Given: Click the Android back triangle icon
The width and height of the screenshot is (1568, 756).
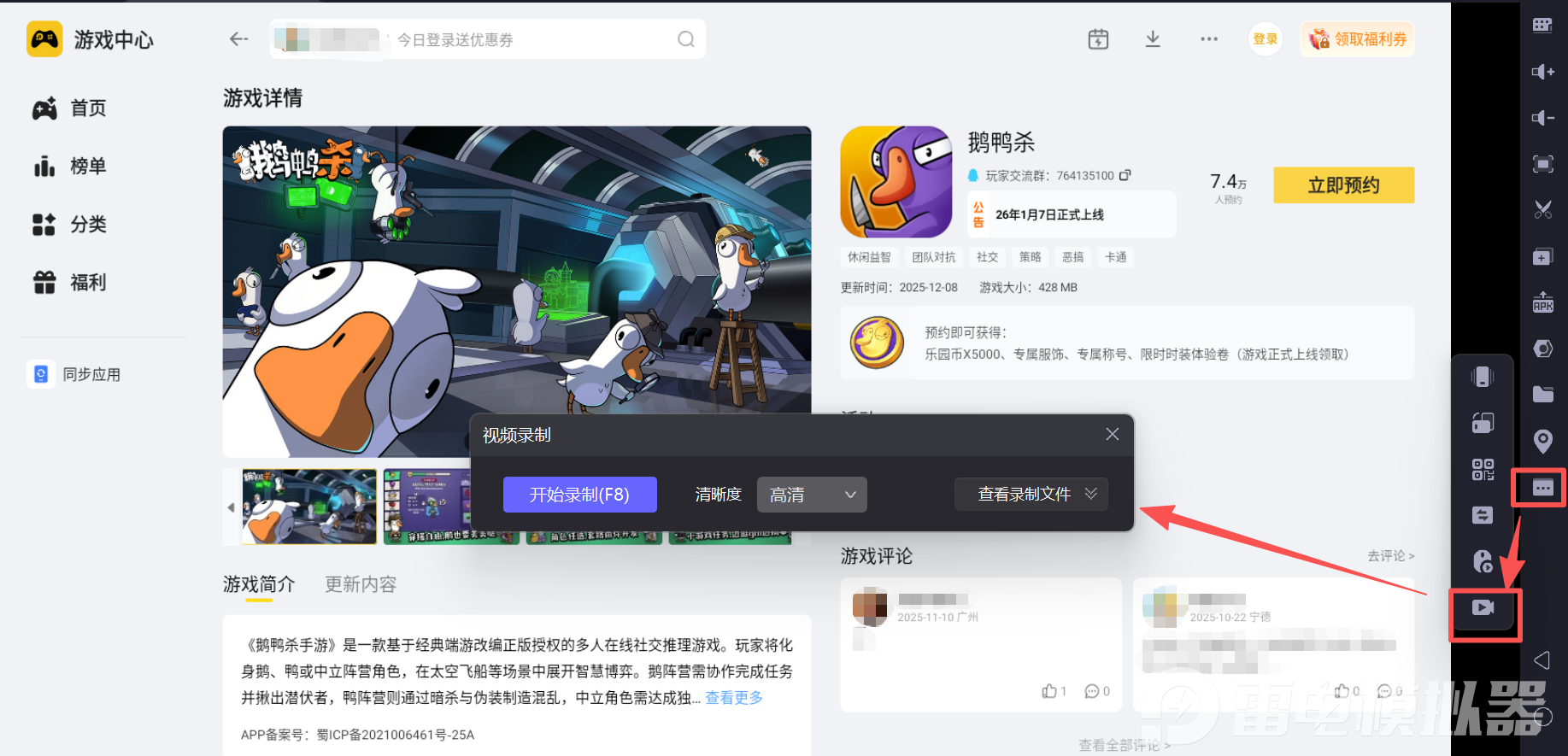Looking at the screenshot, I should (x=1542, y=659).
